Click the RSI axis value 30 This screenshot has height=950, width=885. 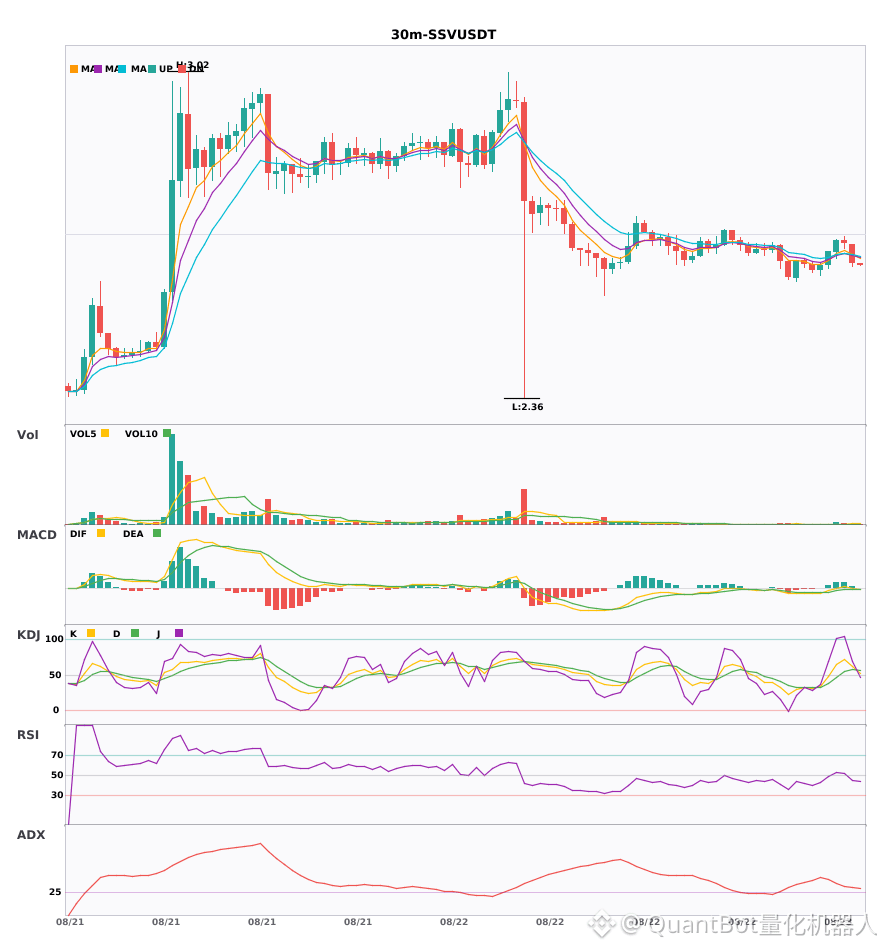(57, 795)
